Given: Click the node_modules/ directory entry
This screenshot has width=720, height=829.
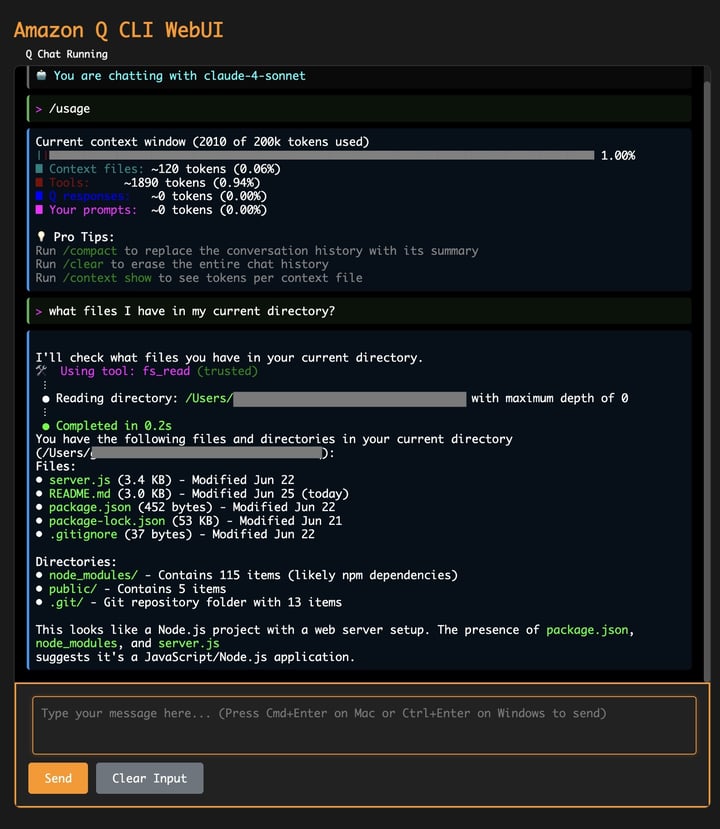Looking at the screenshot, I should (x=93, y=575).
